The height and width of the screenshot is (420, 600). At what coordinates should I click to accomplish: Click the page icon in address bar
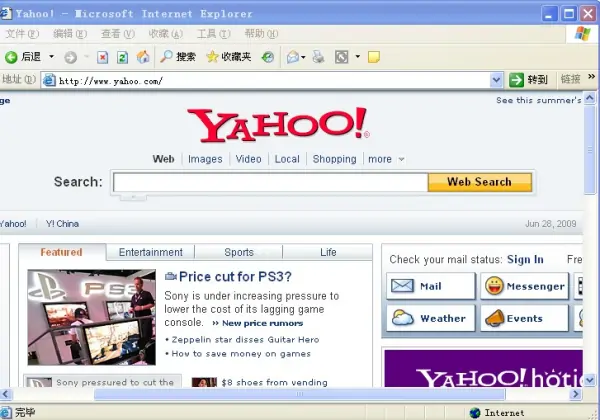click(49, 80)
